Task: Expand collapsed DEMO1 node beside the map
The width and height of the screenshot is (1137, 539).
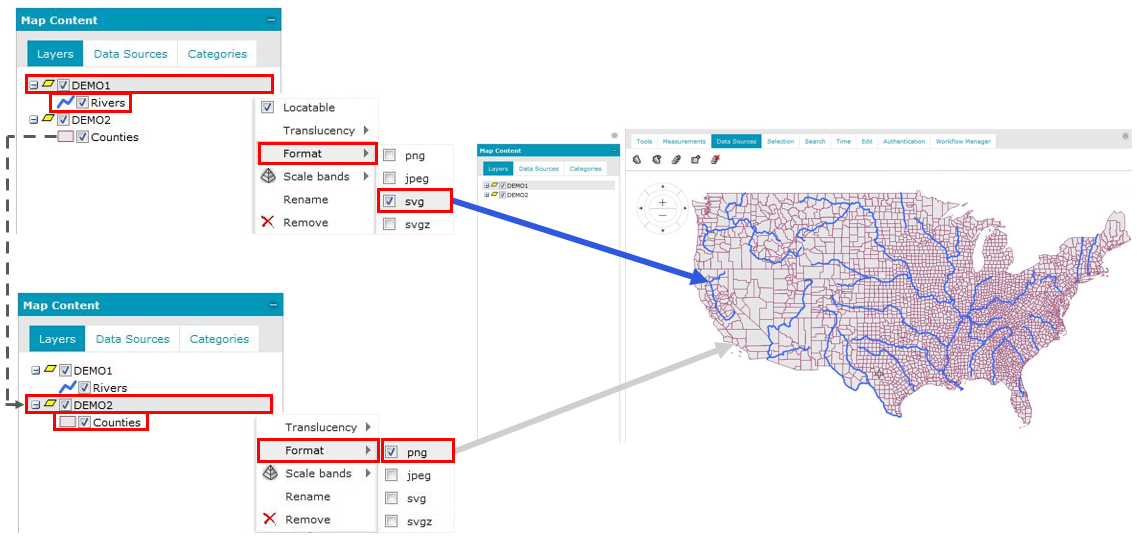Action: click(486, 186)
